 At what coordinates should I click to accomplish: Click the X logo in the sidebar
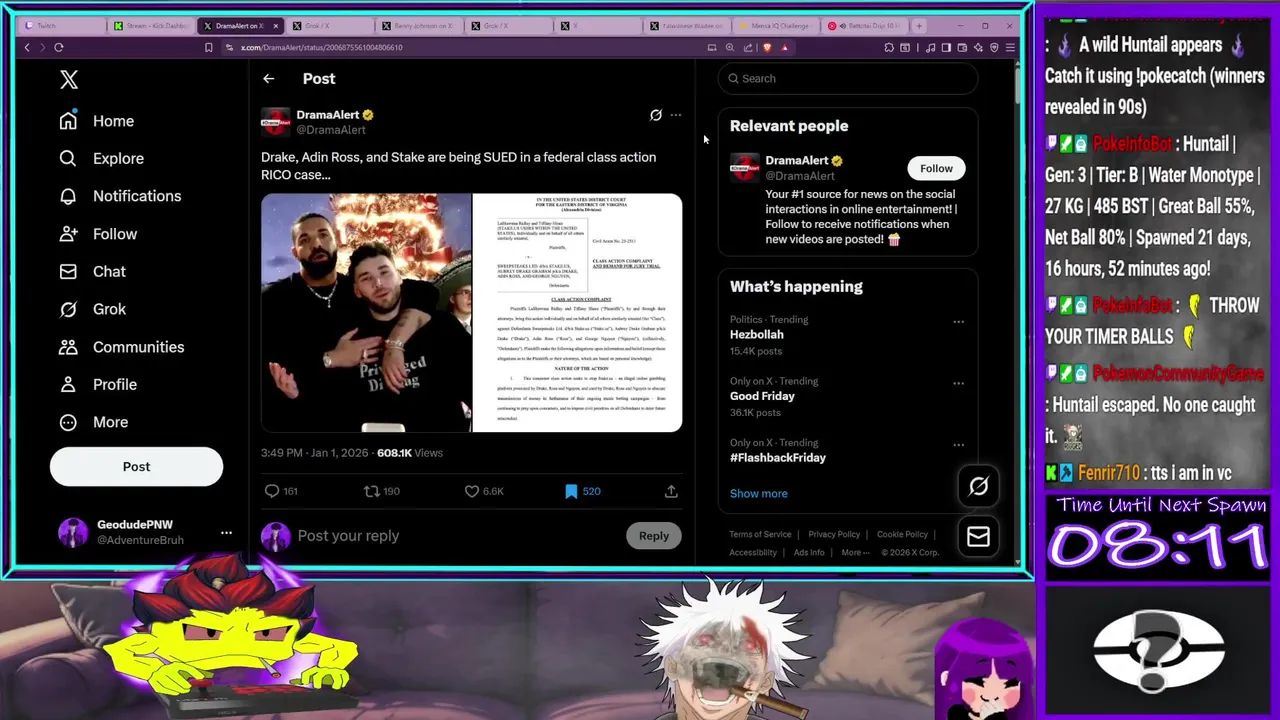coord(69,80)
